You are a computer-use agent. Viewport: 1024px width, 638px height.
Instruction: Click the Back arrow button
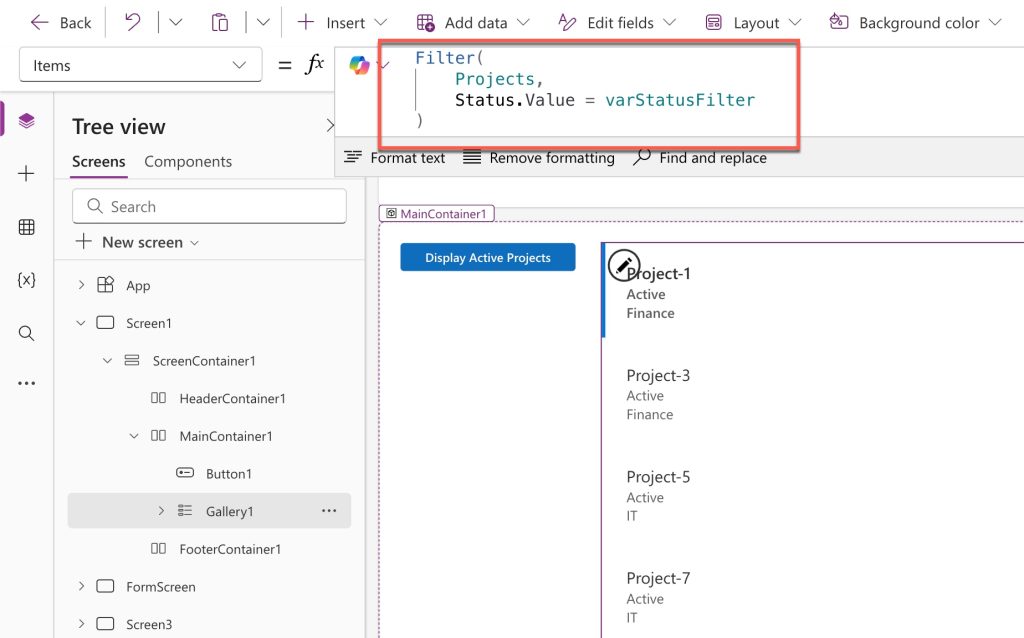tap(61, 23)
